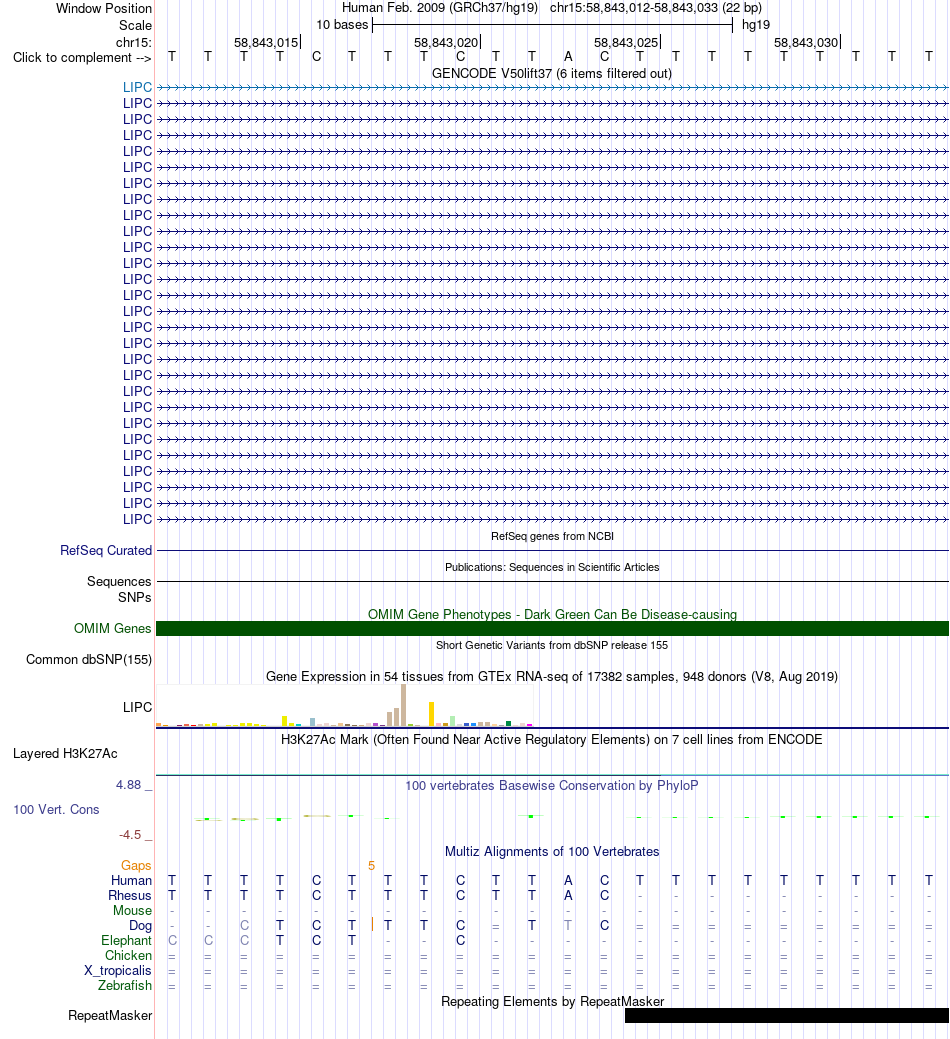Image resolution: width=950 pixels, height=1039 pixels.
Task: Click the Window Position label
Action: click(103, 9)
